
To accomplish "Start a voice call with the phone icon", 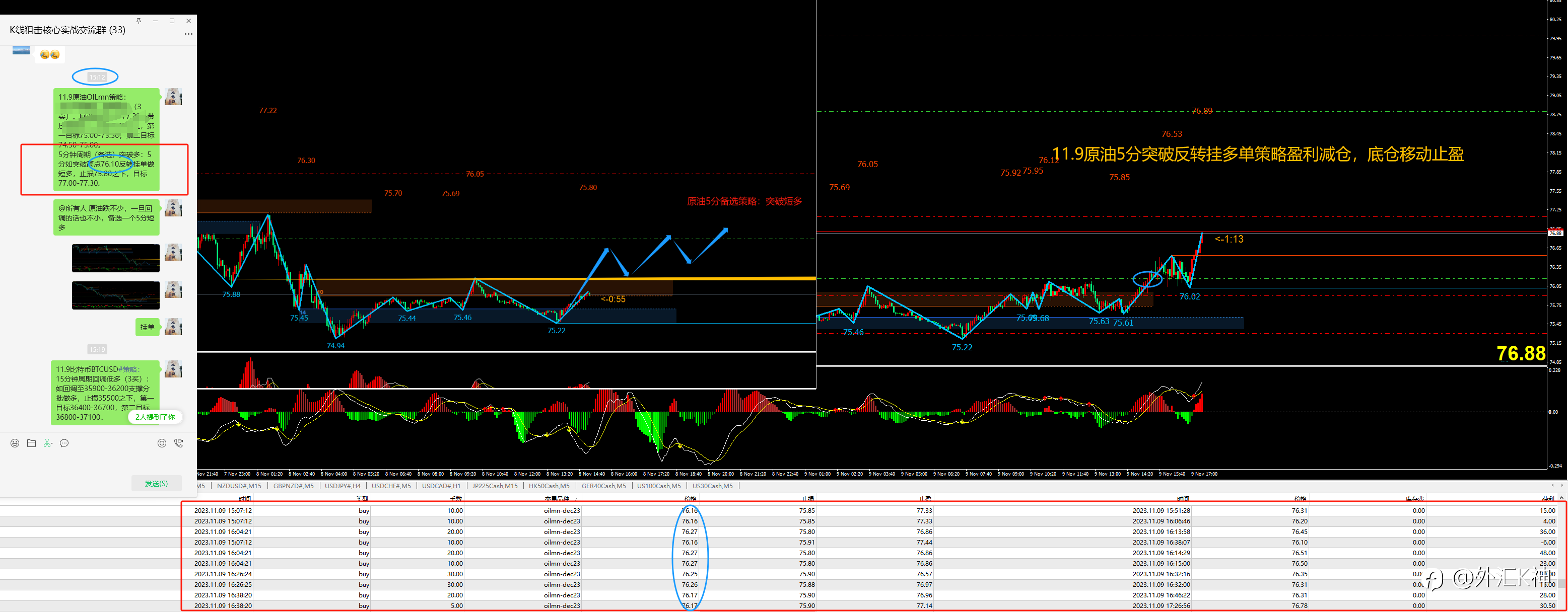I will [x=178, y=443].
